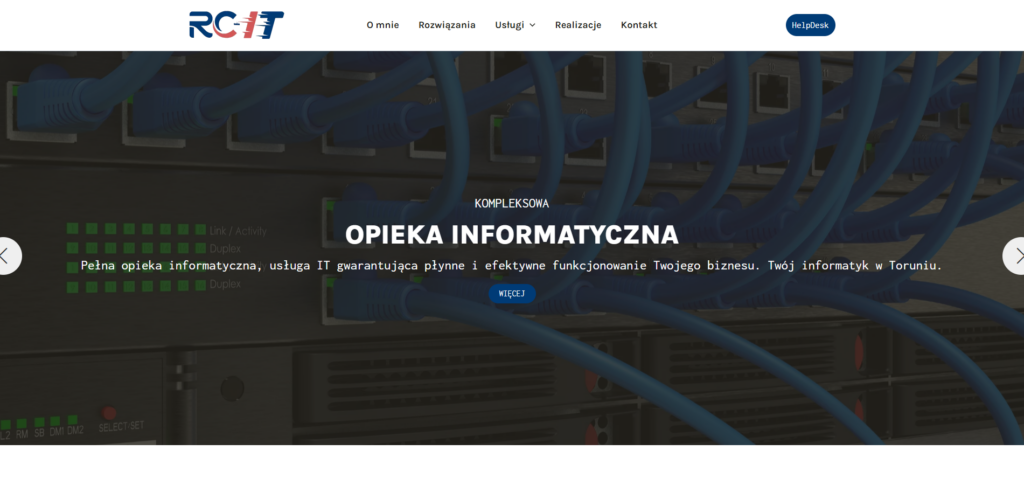This screenshot has height=492, width=1024.
Task: Select Realizacje in the navigation
Action: coord(578,25)
